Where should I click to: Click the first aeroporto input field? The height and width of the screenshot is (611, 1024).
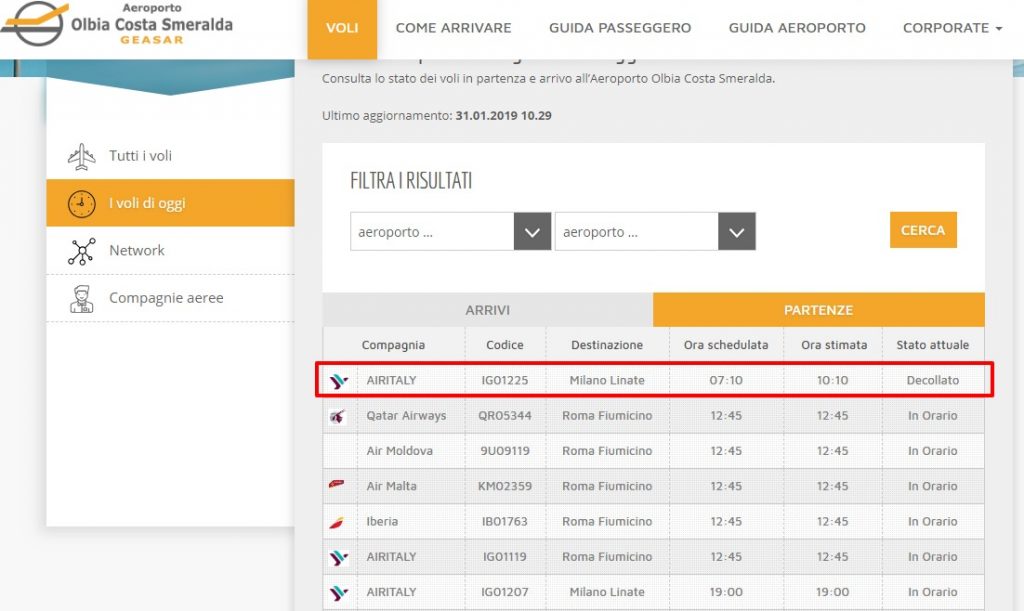coord(432,232)
